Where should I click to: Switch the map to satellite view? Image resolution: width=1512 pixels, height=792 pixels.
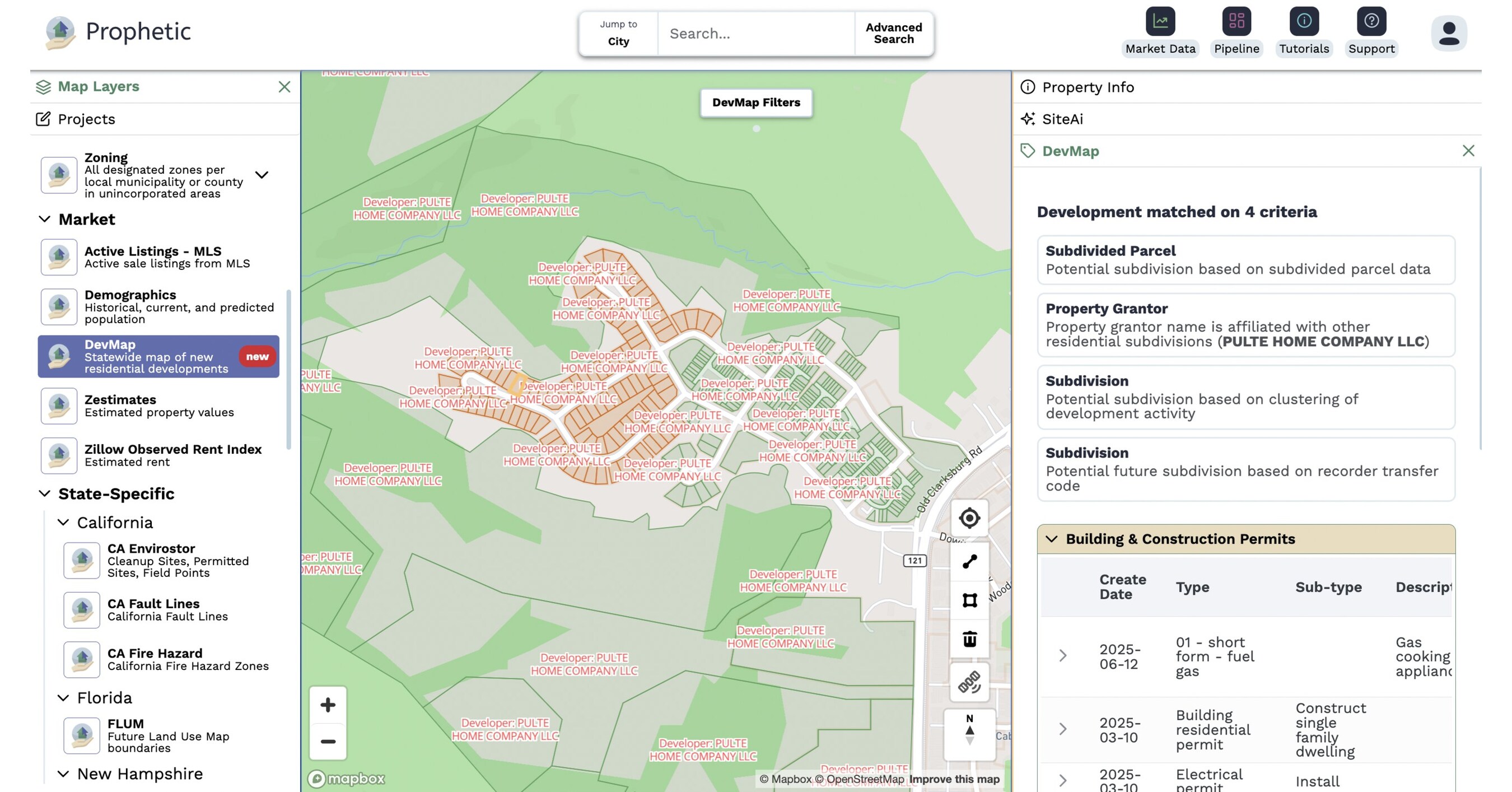coord(969,683)
